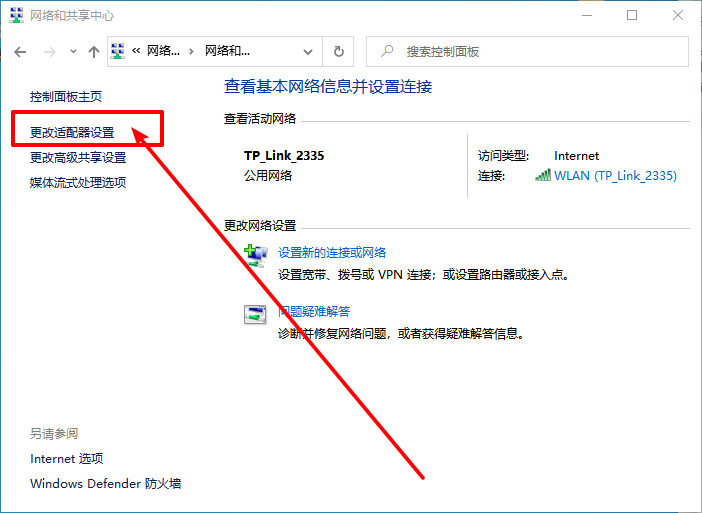The width and height of the screenshot is (702, 513).
Task: Open 更改高级共享设置 link
Action: click(78, 158)
